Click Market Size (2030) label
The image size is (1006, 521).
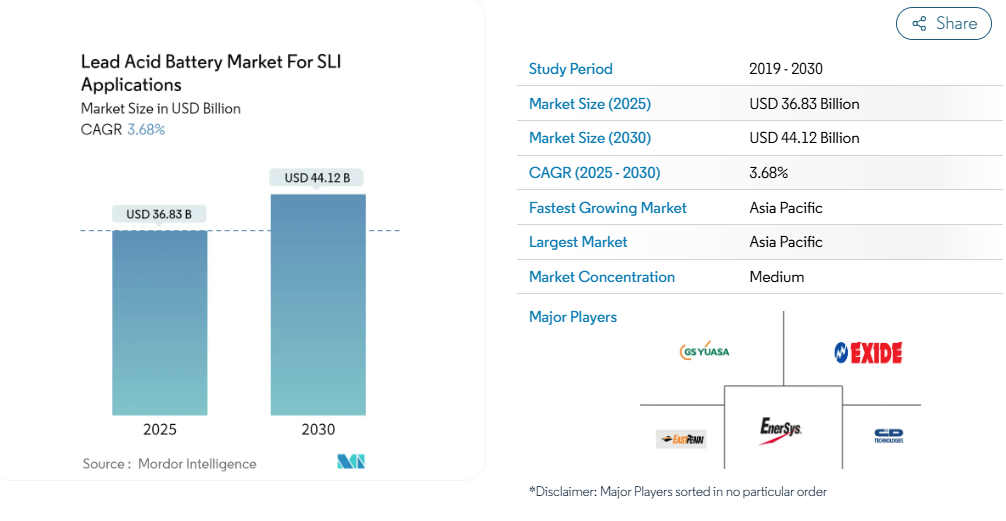590,137
